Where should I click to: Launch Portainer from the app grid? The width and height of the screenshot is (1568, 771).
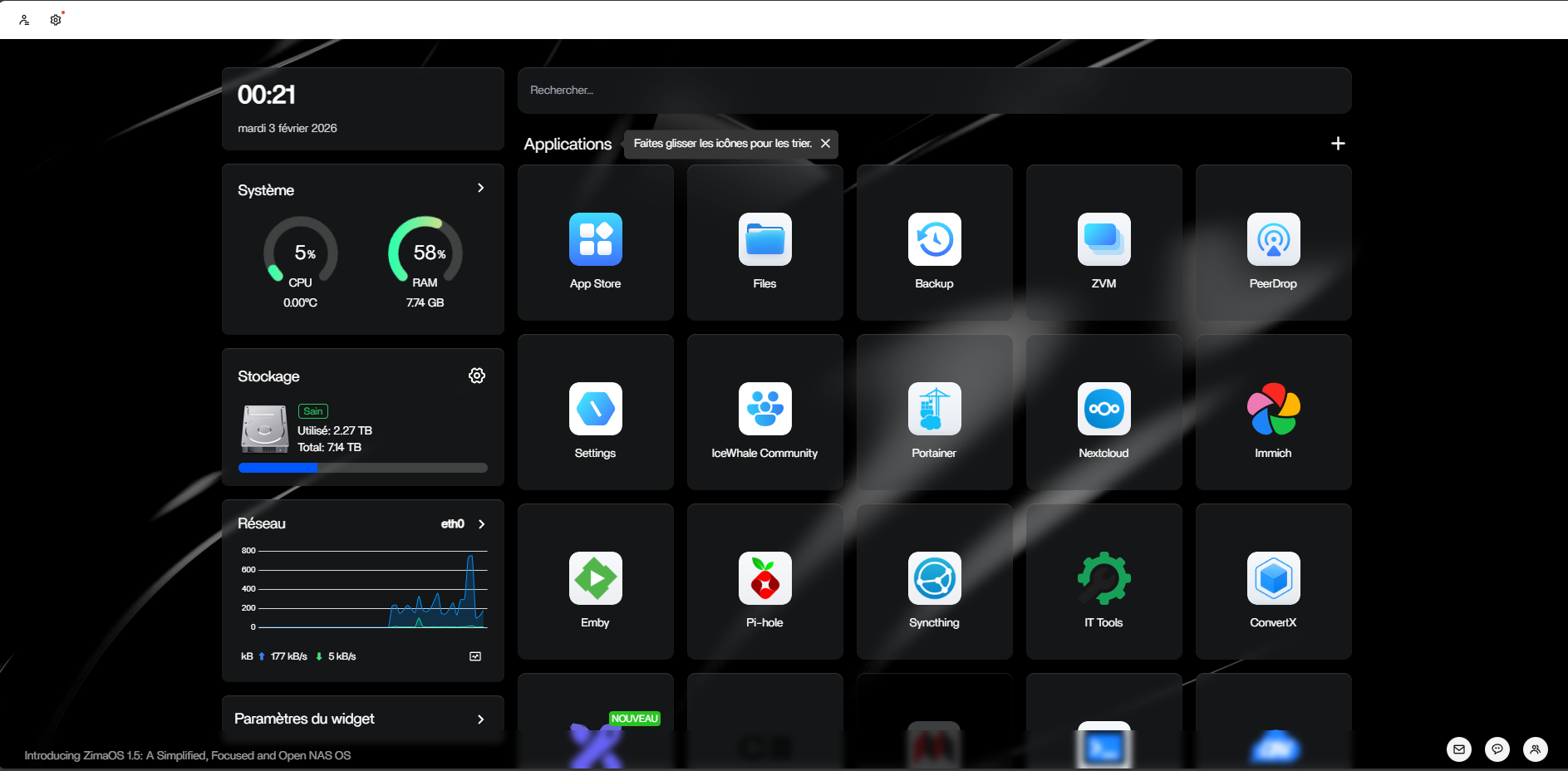(x=934, y=410)
